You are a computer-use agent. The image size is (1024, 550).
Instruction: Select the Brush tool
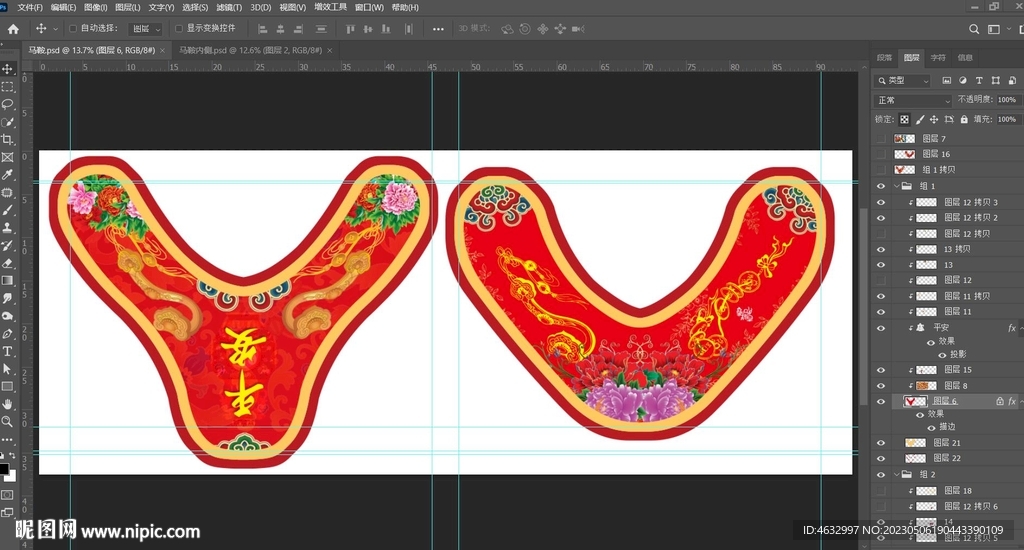[8, 210]
